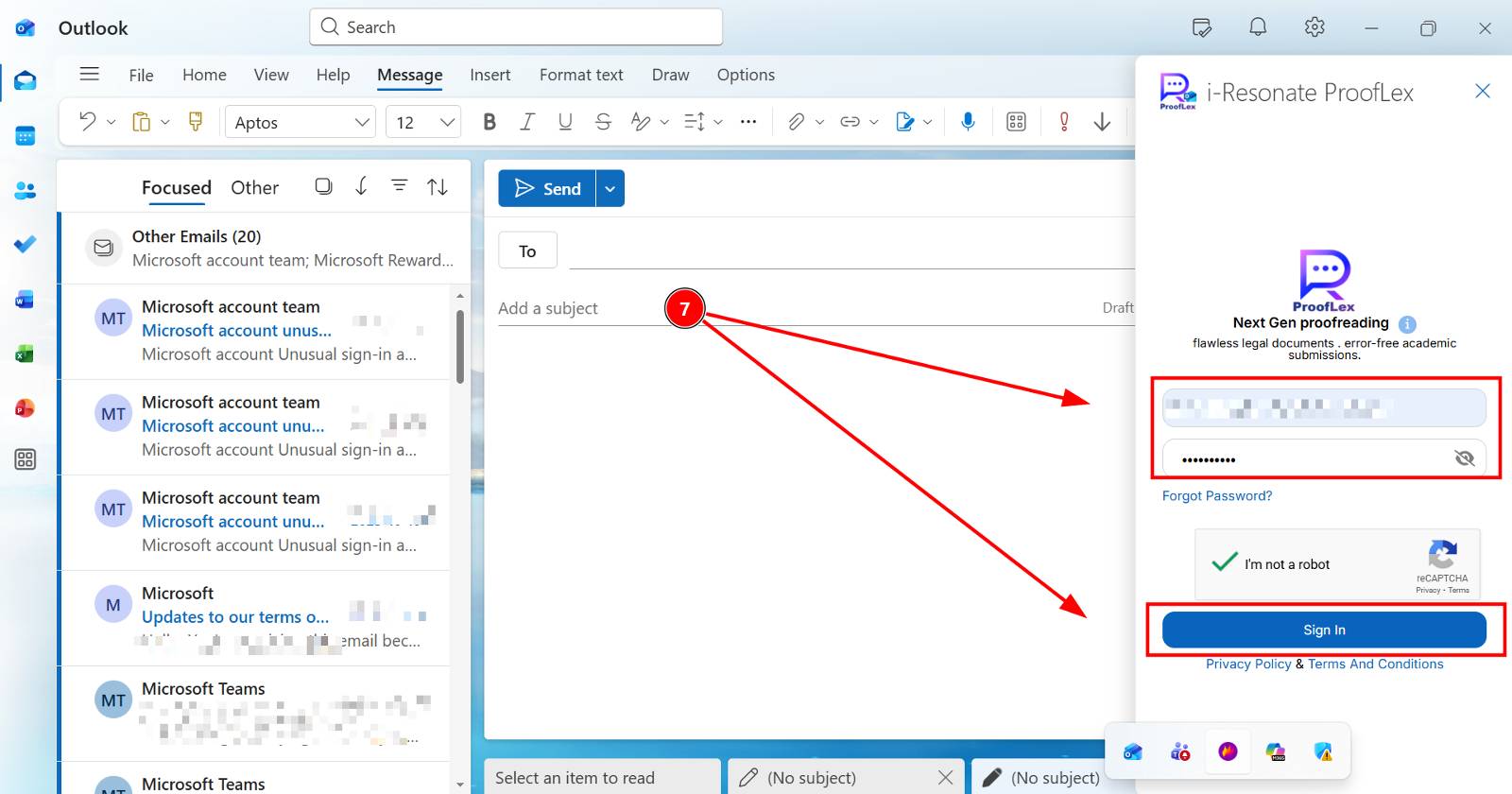Click the Attach file paperclip icon

tap(797, 122)
